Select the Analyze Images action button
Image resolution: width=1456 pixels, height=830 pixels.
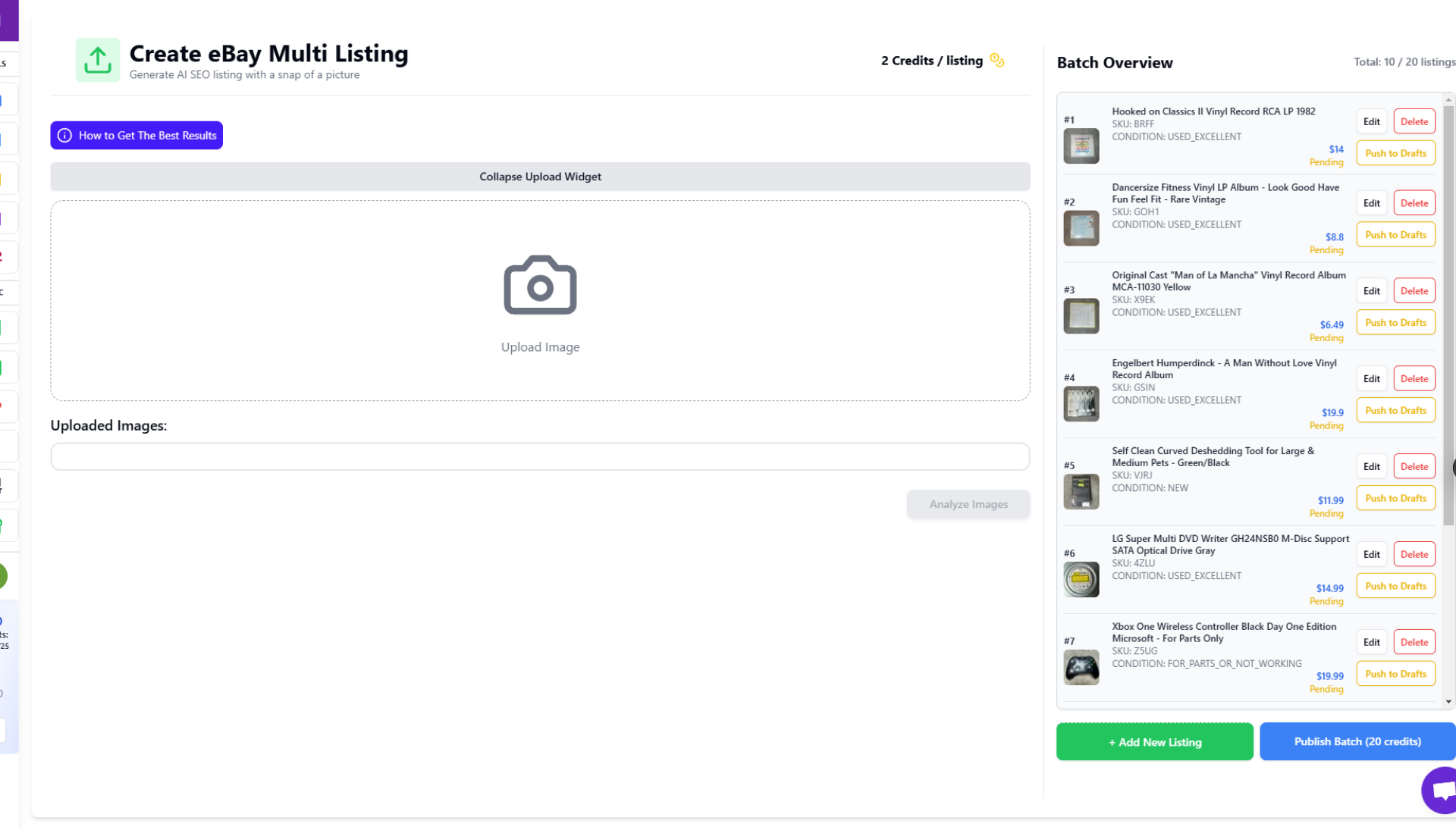coord(968,503)
